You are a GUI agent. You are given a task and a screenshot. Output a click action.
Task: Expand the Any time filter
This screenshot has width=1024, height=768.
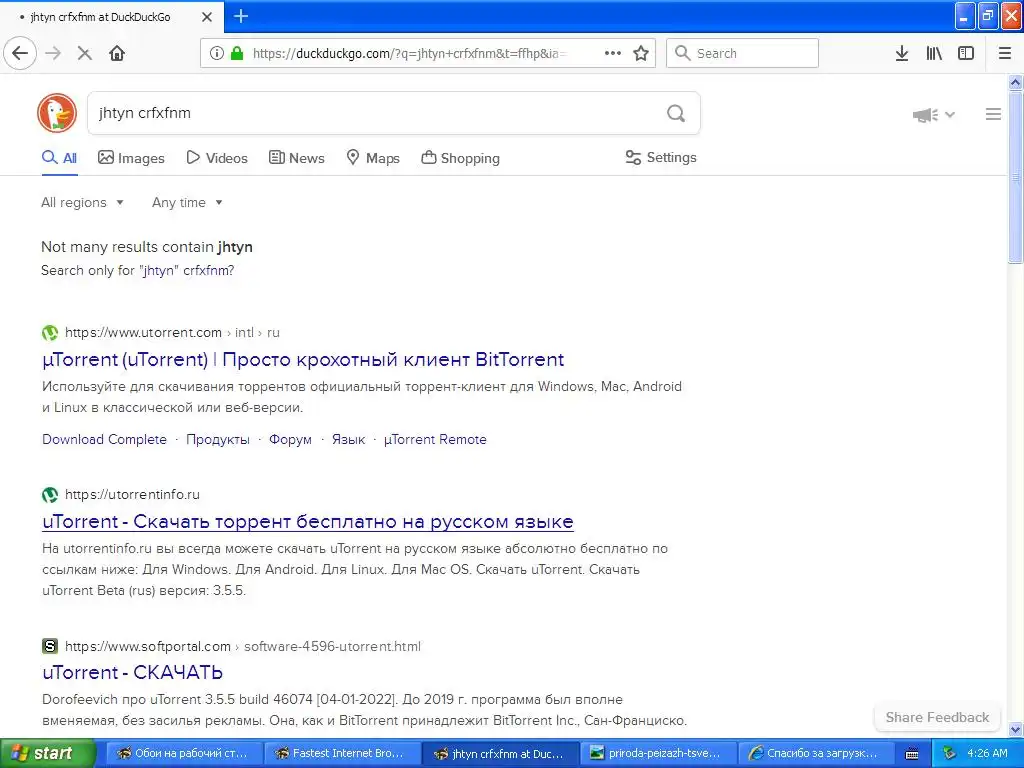click(x=187, y=202)
